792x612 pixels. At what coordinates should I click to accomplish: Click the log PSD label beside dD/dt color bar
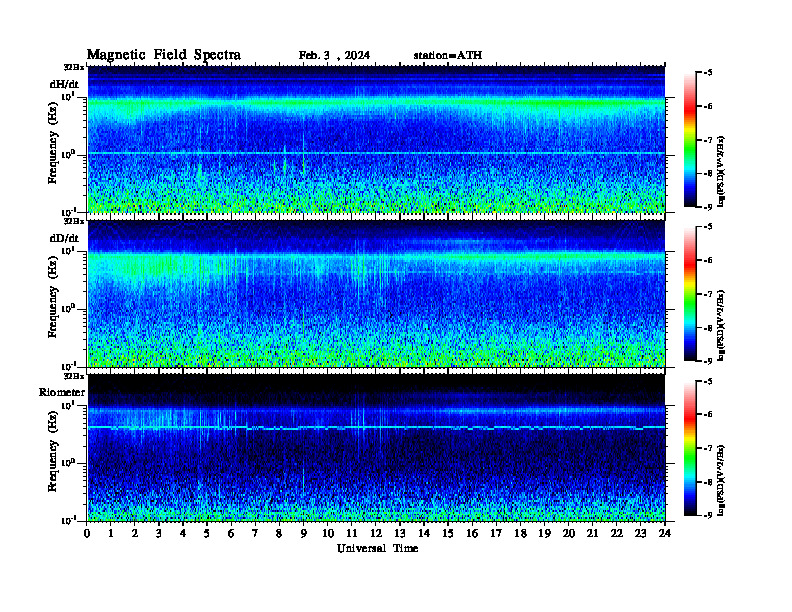point(721,325)
